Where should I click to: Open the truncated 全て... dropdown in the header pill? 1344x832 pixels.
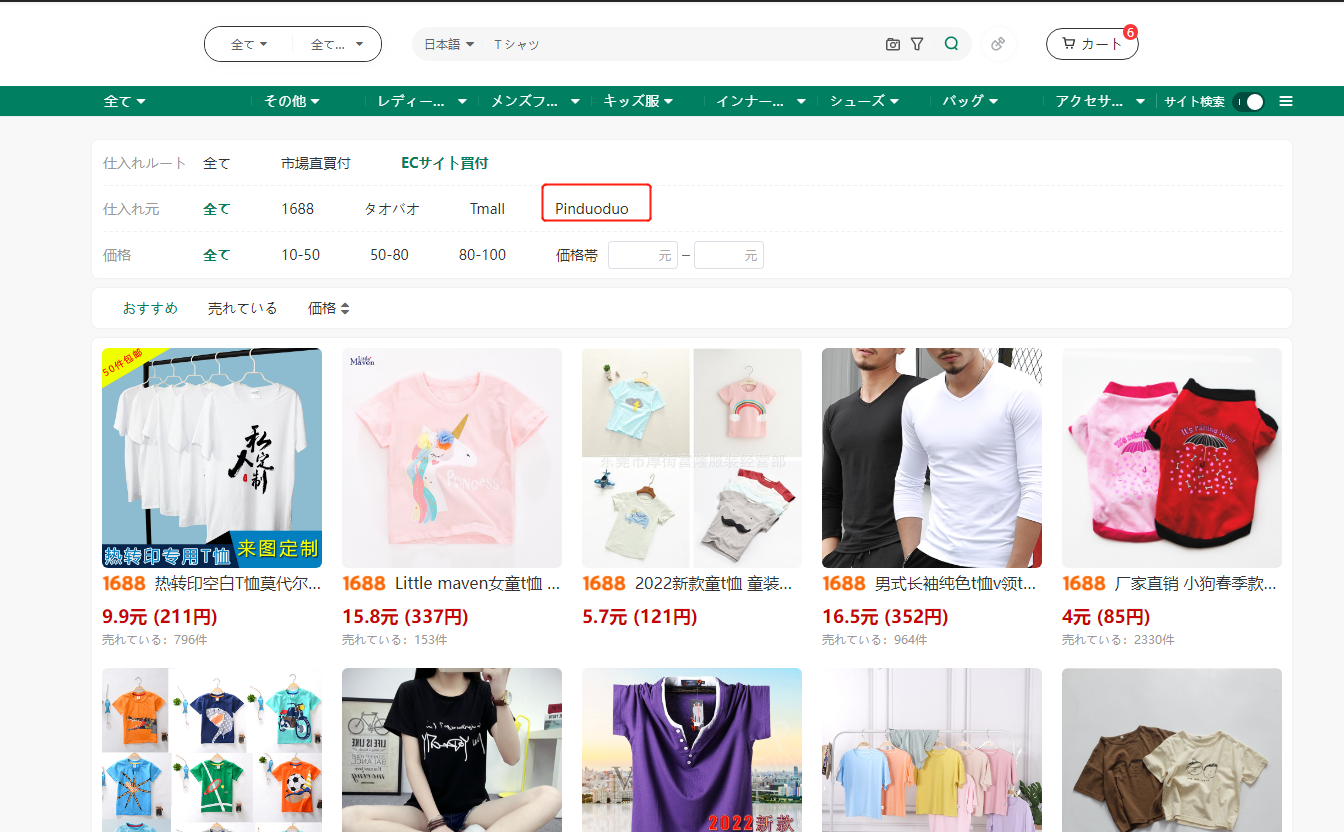[336, 44]
